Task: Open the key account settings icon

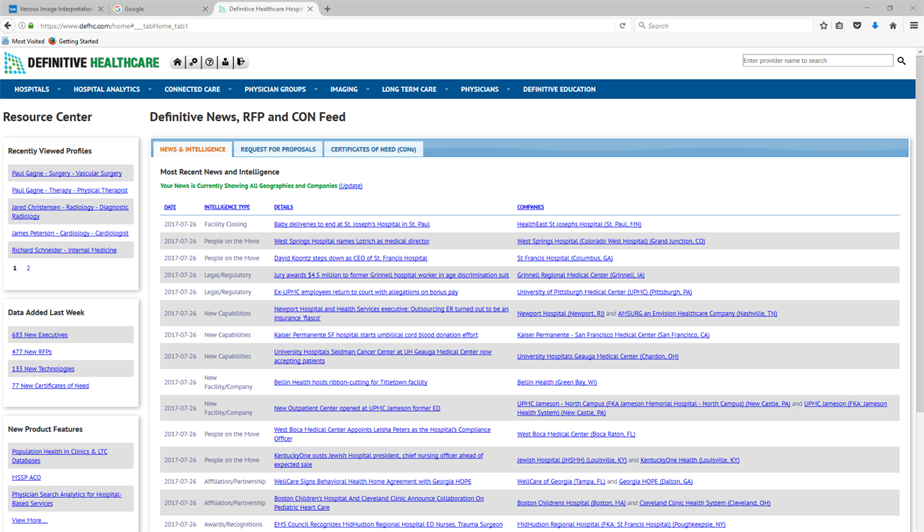Action: (193, 62)
